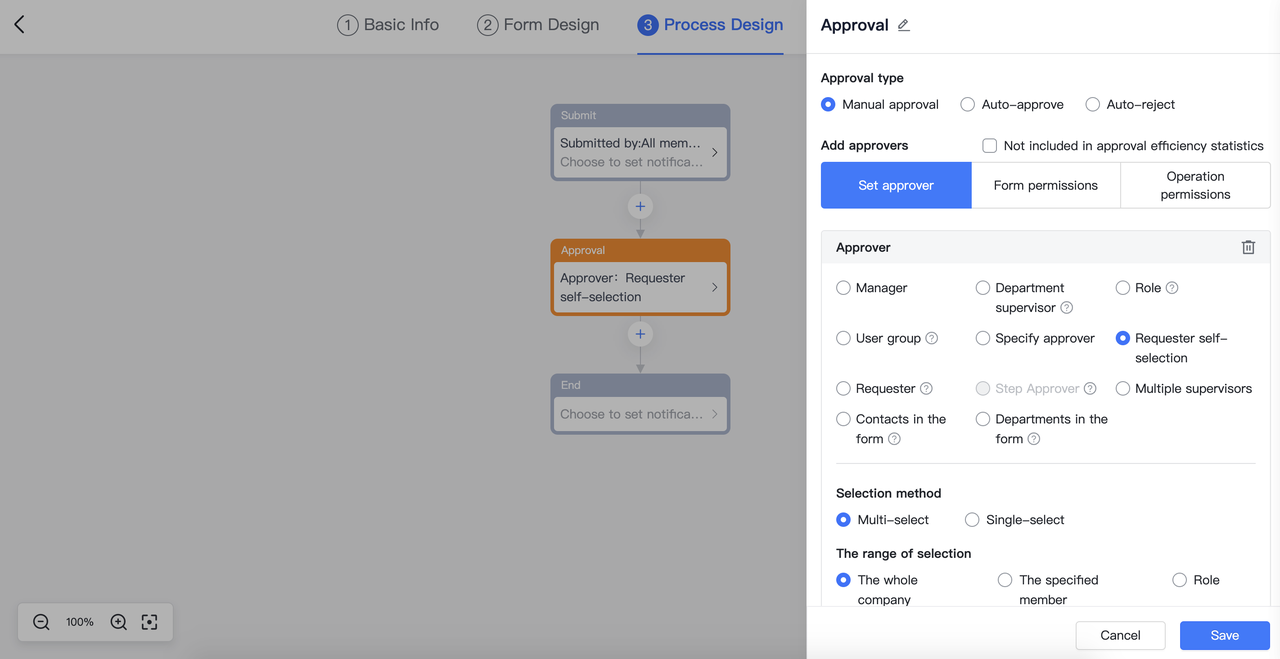Enable Not included in approval efficiency statistics
The width and height of the screenshot is (1280, 659).
point(989,146)
